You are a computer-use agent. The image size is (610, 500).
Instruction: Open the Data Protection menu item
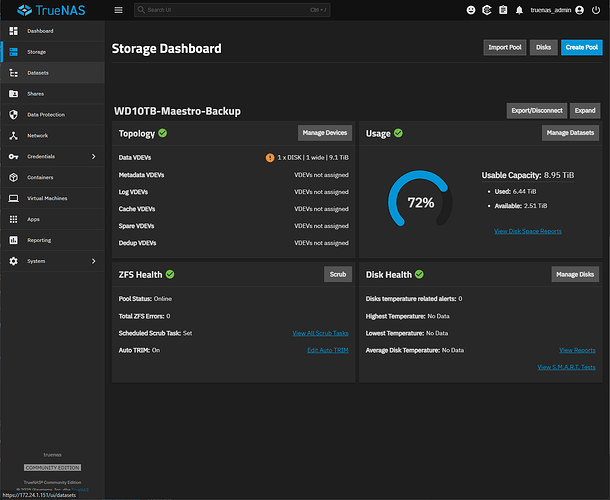[53, 114]
